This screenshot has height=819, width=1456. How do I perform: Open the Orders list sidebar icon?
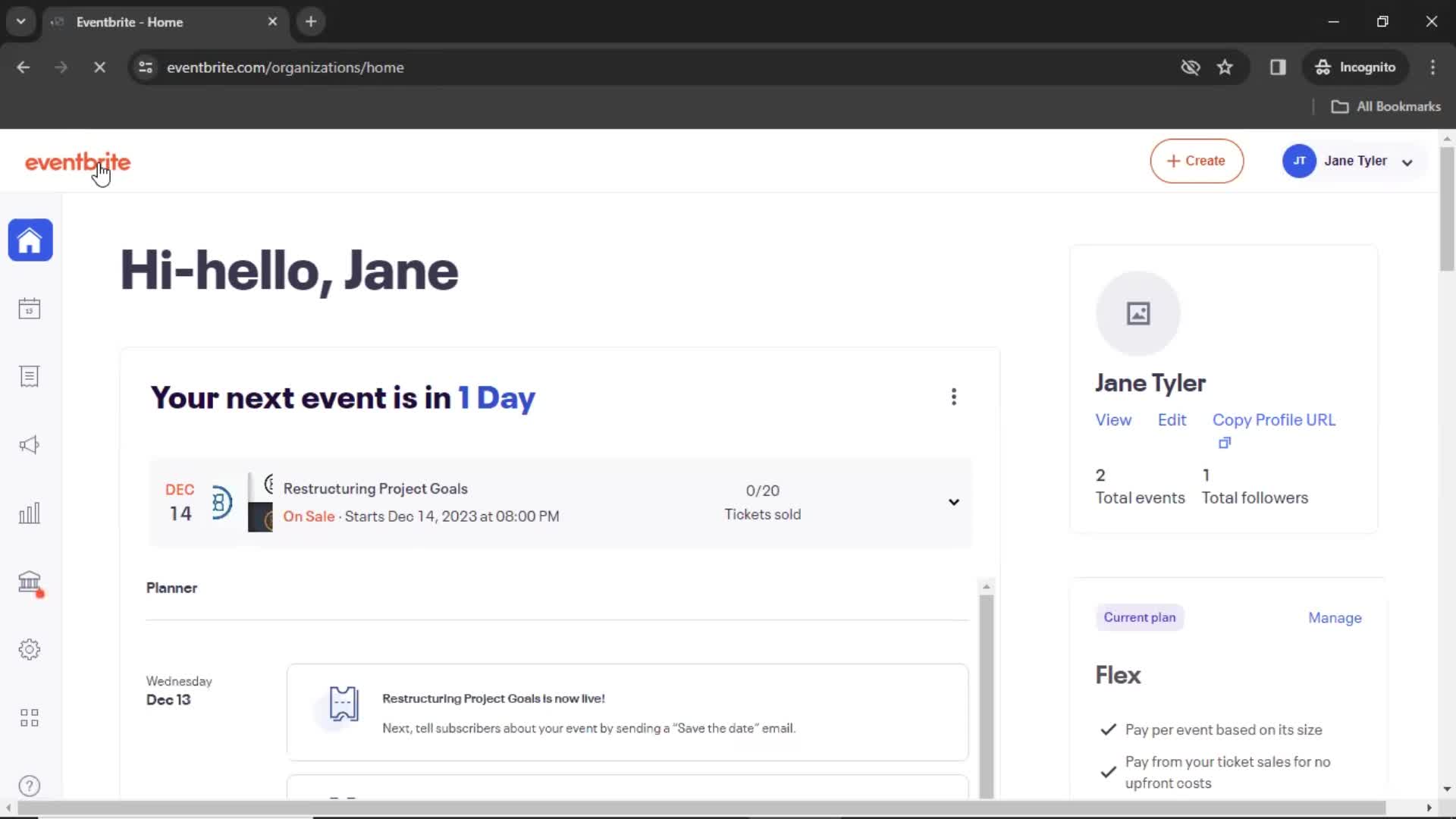point(30,376)
